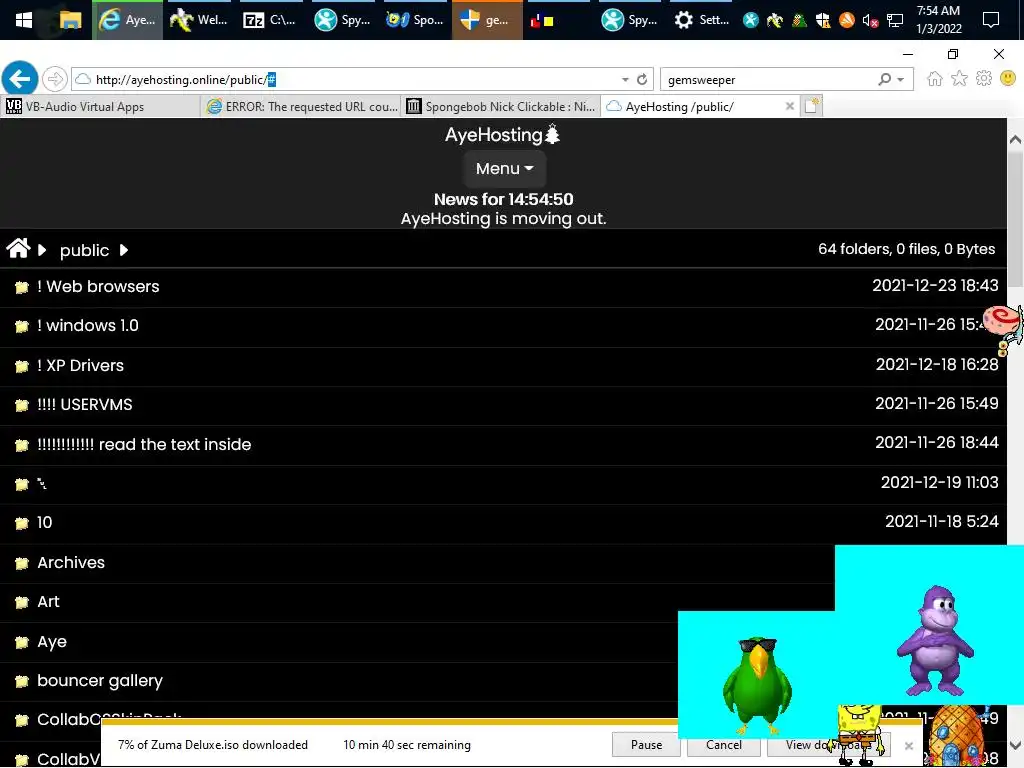Click the arrow after public breadcrumb
1024x768 pixels.
pyautogui.click(x=124, y=250)
